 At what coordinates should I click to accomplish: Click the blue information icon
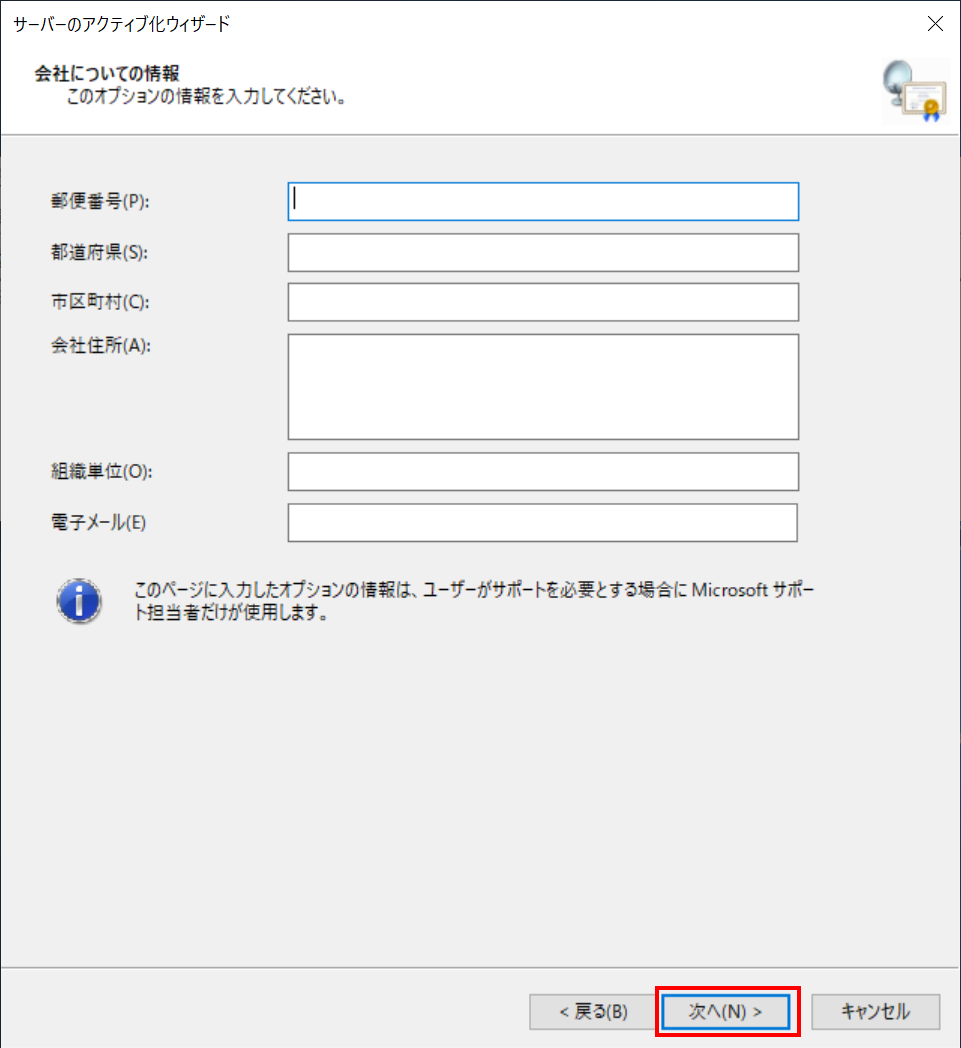click(79, 600)
